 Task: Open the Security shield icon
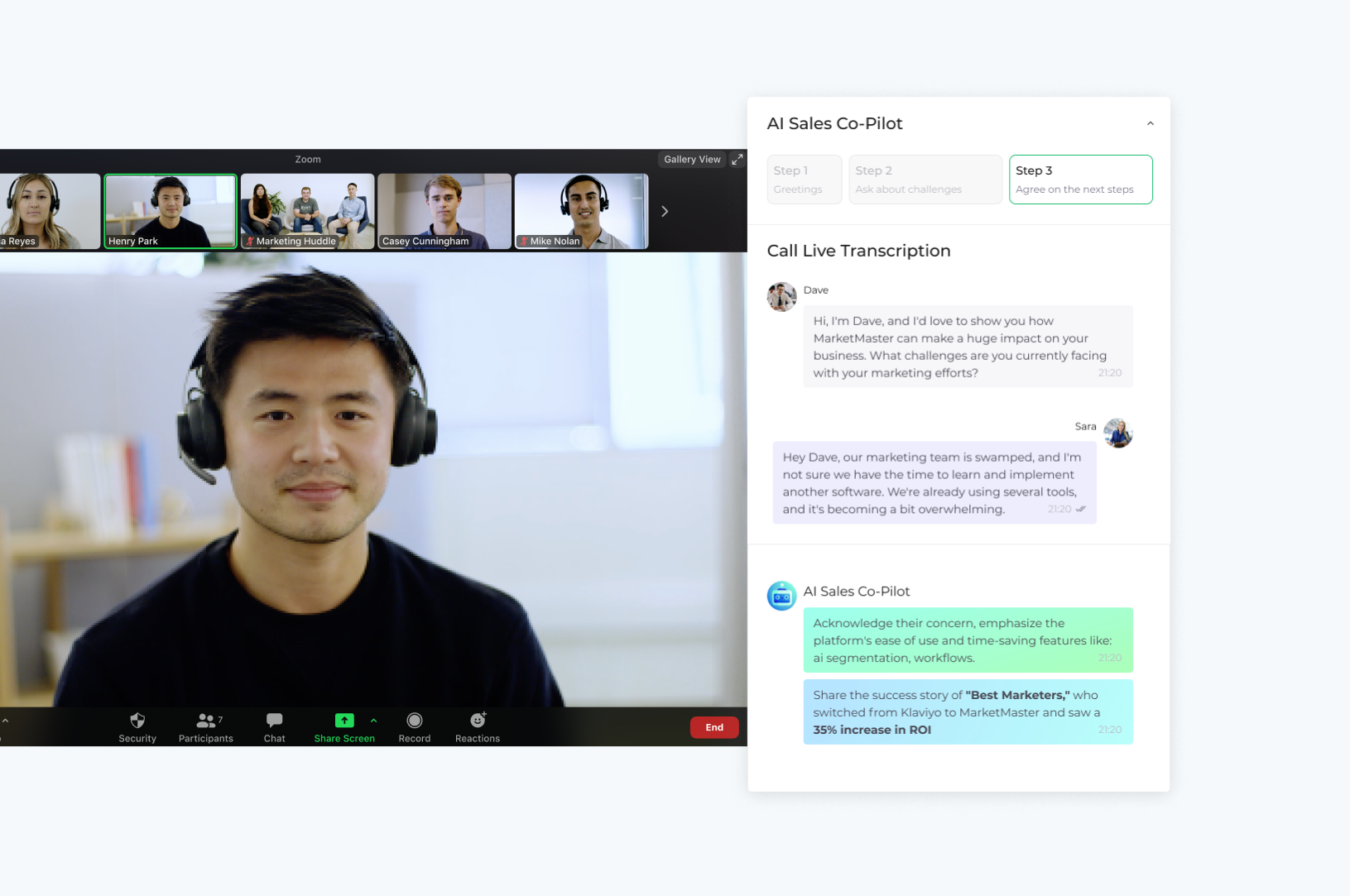tap(137, 721)
